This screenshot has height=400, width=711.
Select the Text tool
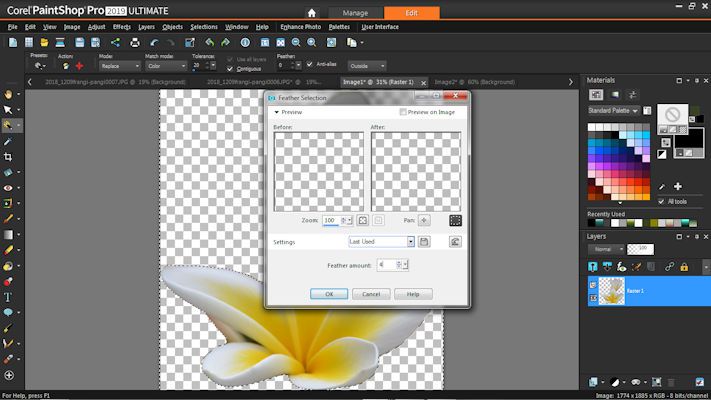[8, 297]
